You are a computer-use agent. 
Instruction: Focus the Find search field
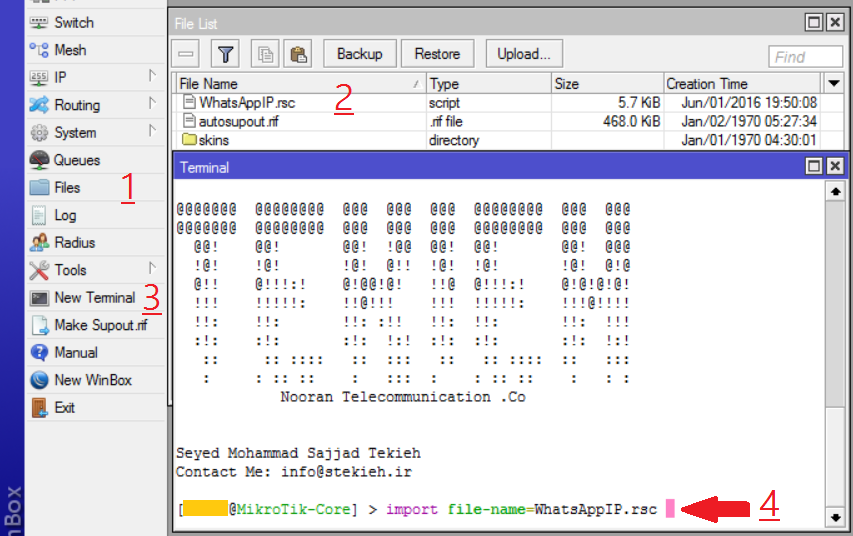pos(806,57)
